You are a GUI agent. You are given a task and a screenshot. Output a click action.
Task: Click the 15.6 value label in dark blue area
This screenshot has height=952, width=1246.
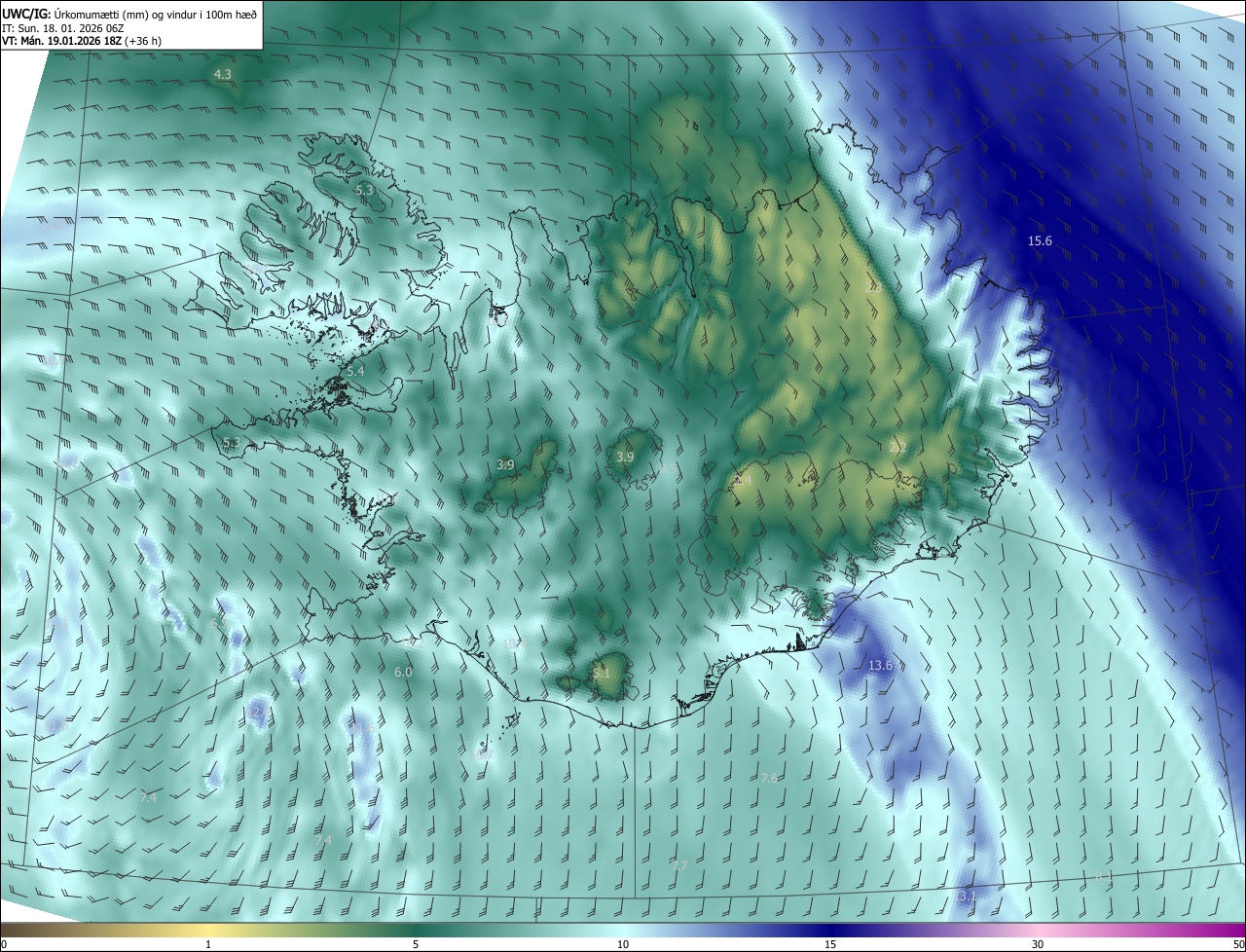1041,240
